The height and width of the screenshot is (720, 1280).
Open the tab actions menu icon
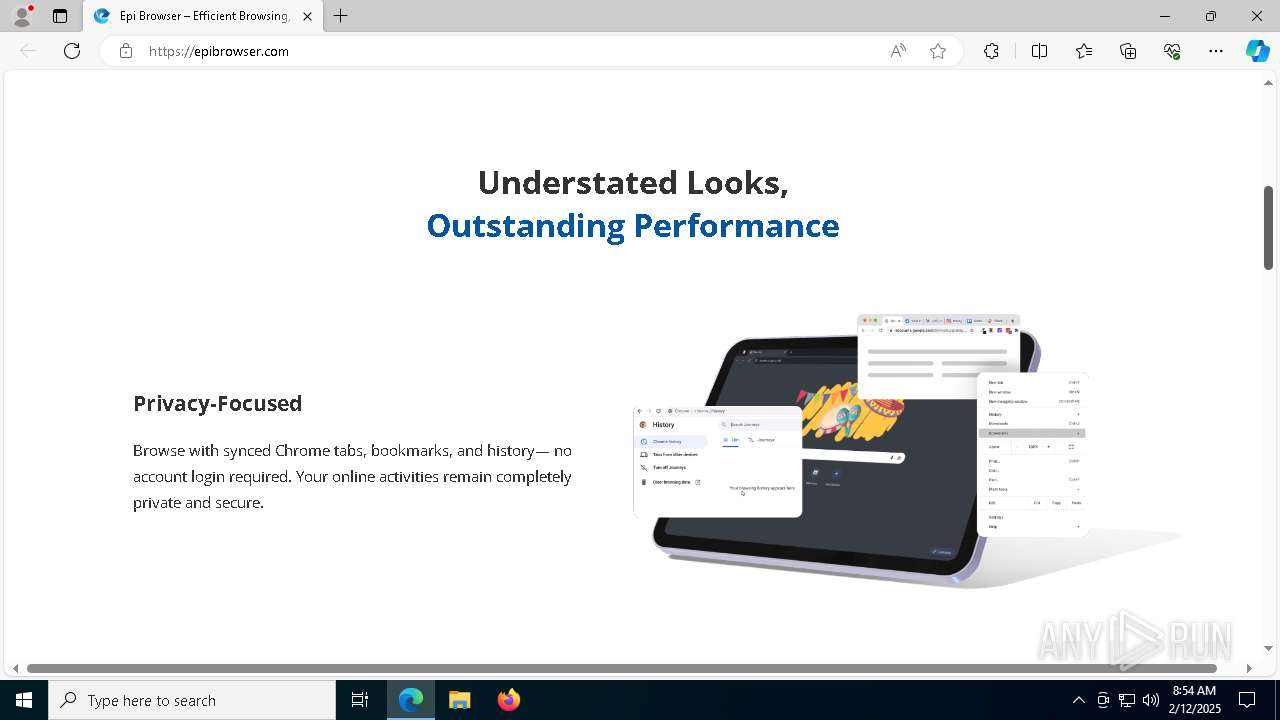pyautogui.click(x=60, y=16)
